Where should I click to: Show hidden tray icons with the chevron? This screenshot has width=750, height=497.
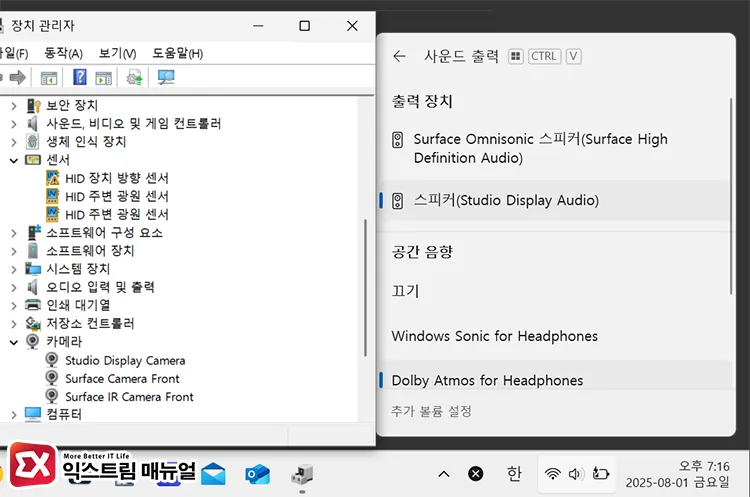click(x=444, y=474)
